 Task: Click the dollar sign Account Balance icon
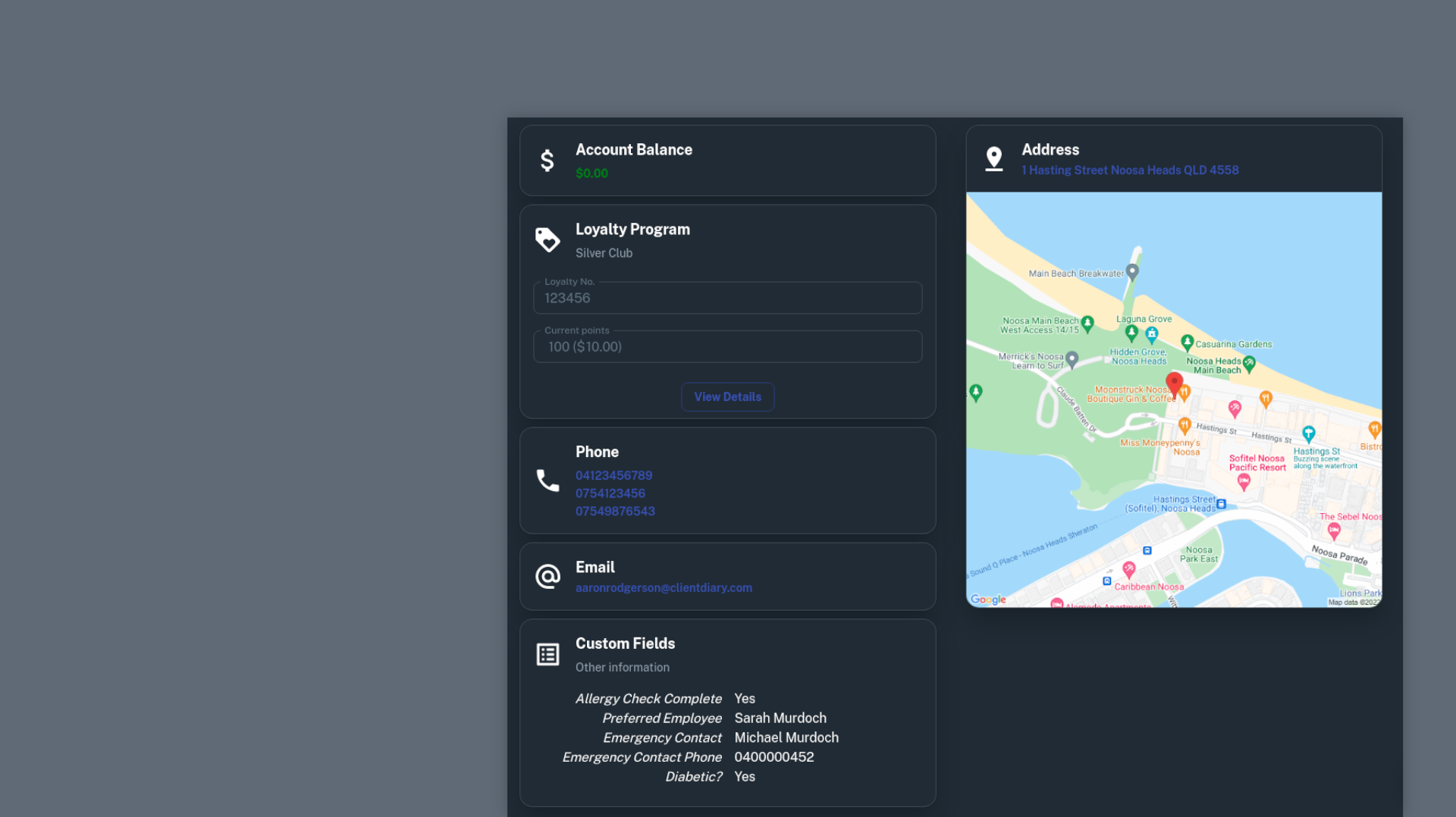pos(548,160)
